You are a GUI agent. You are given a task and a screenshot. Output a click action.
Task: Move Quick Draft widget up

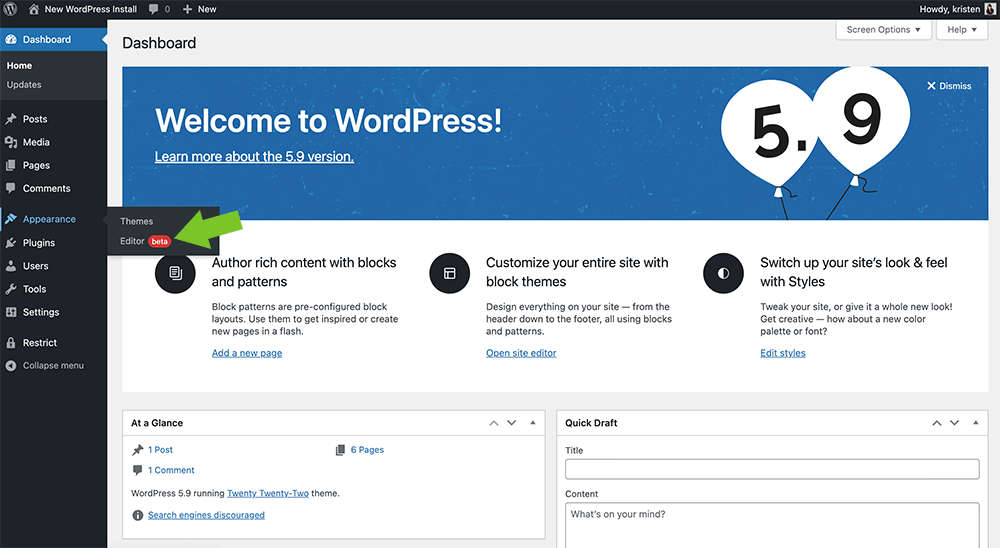coord(936,423)
